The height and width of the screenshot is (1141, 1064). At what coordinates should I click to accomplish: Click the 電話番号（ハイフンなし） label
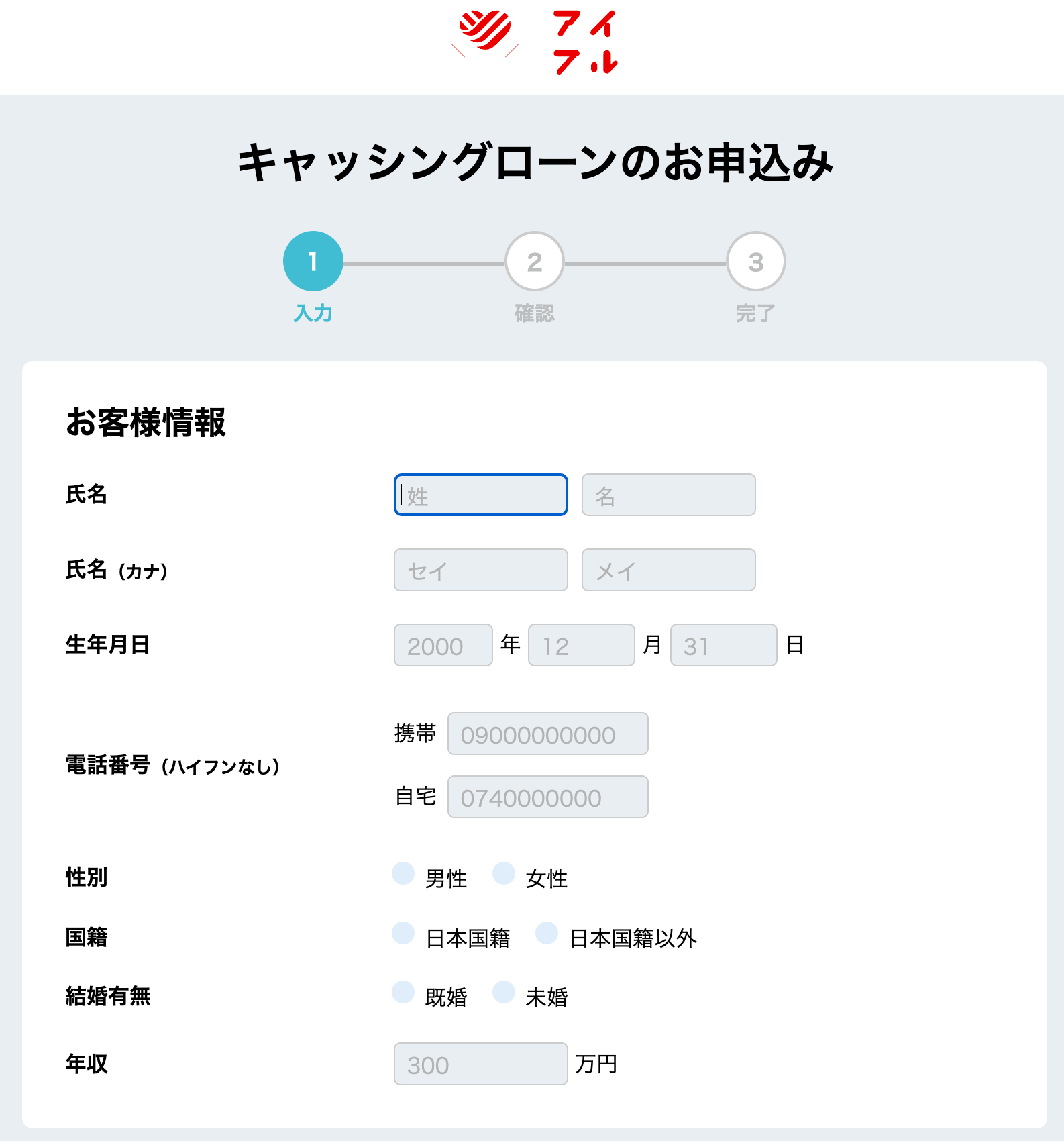tap(172, 765)
